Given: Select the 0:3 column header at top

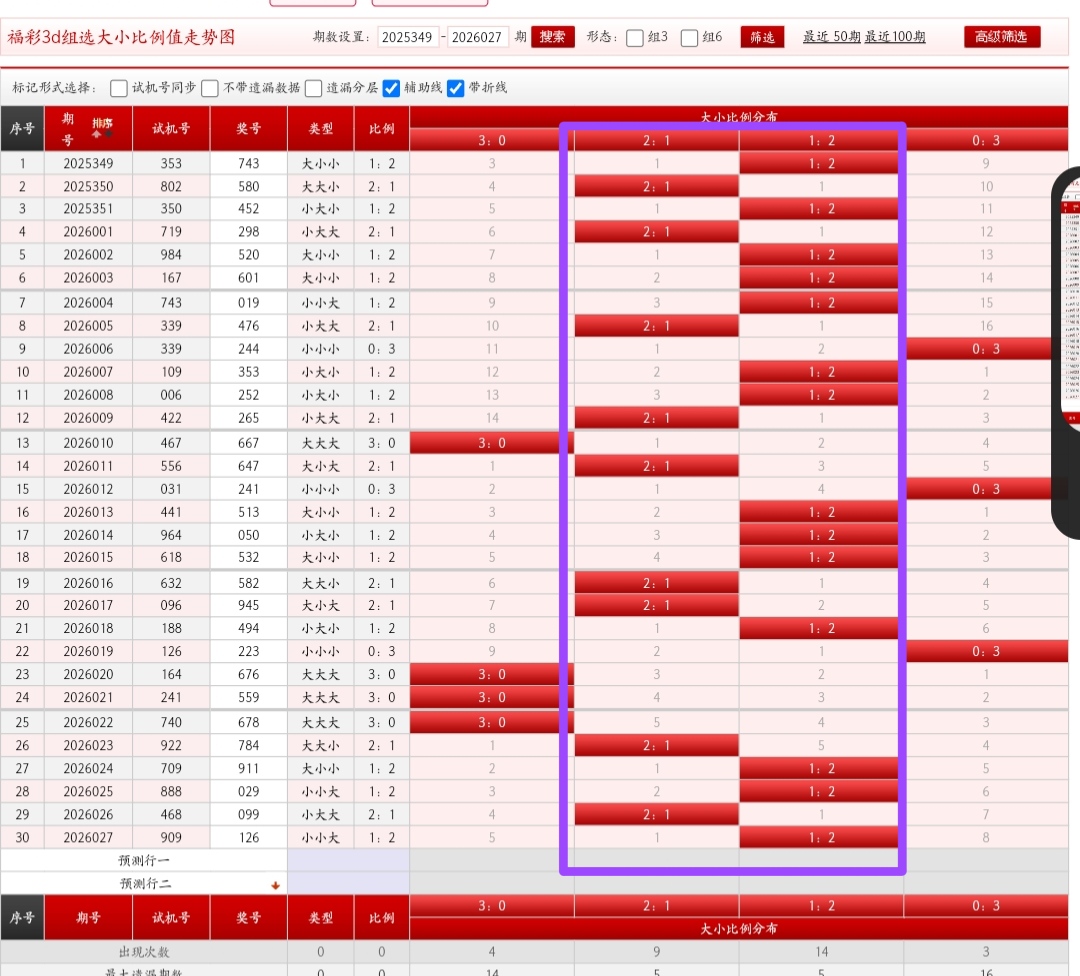Looking at the screenshot, I should click(985, 140).
